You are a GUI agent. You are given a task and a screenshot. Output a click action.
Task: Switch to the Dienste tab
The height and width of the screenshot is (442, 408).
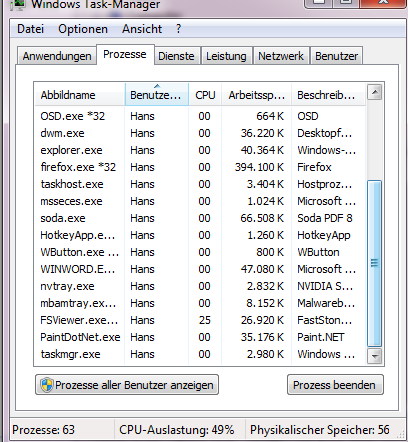[x=176, y=56]
